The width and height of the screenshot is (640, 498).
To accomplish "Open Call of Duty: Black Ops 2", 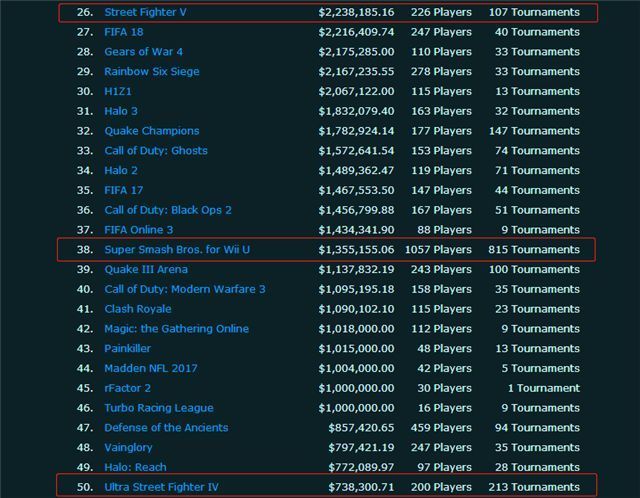I will pos(168,210).
